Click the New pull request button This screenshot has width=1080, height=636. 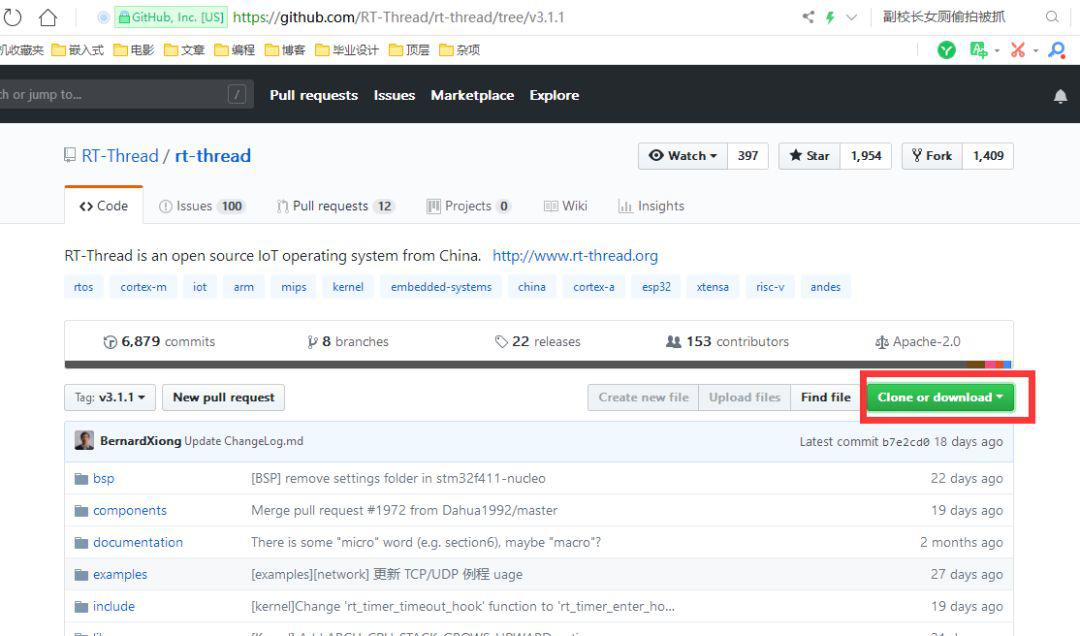coord(223,398)
